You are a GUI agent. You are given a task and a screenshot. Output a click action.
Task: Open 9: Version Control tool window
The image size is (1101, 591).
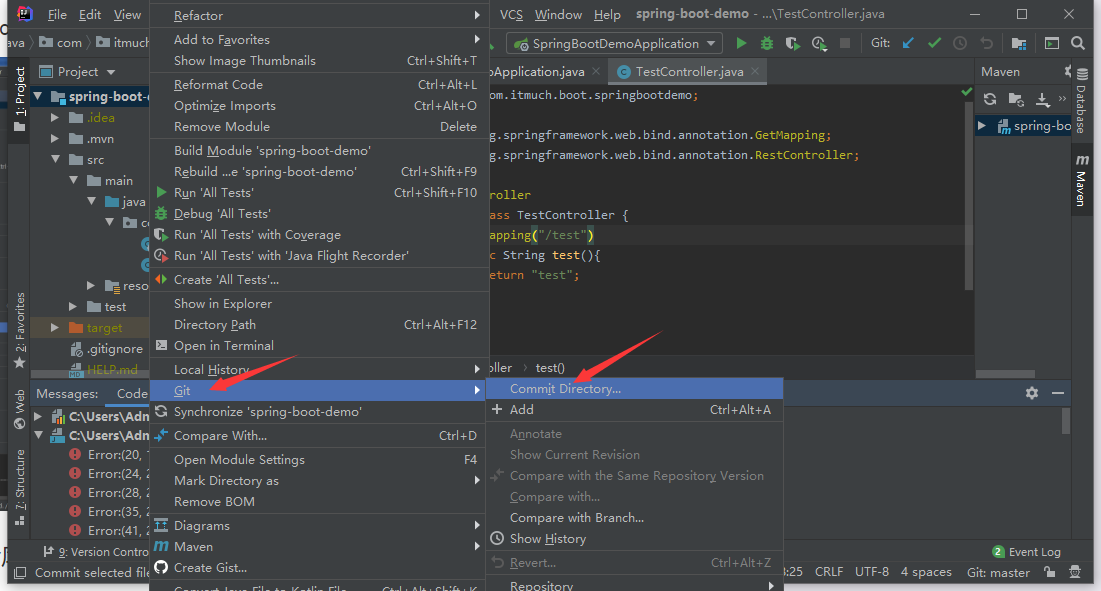[95, 552]
